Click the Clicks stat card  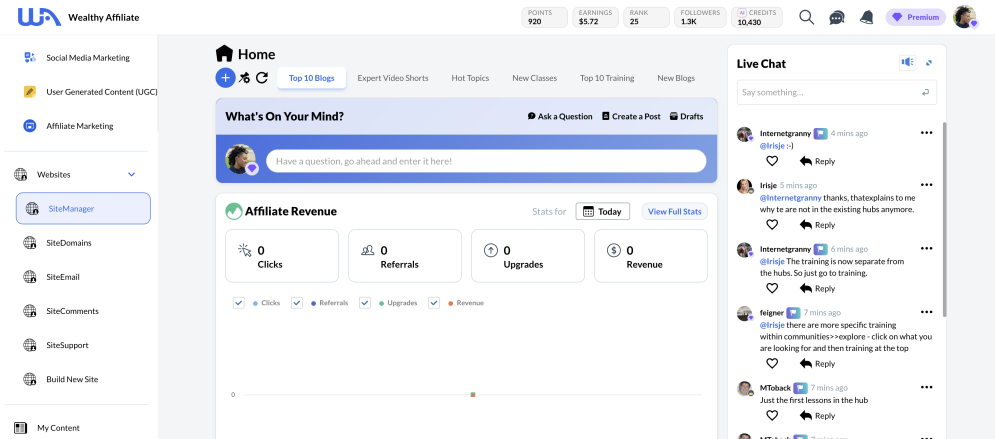(x=282, y=256)
